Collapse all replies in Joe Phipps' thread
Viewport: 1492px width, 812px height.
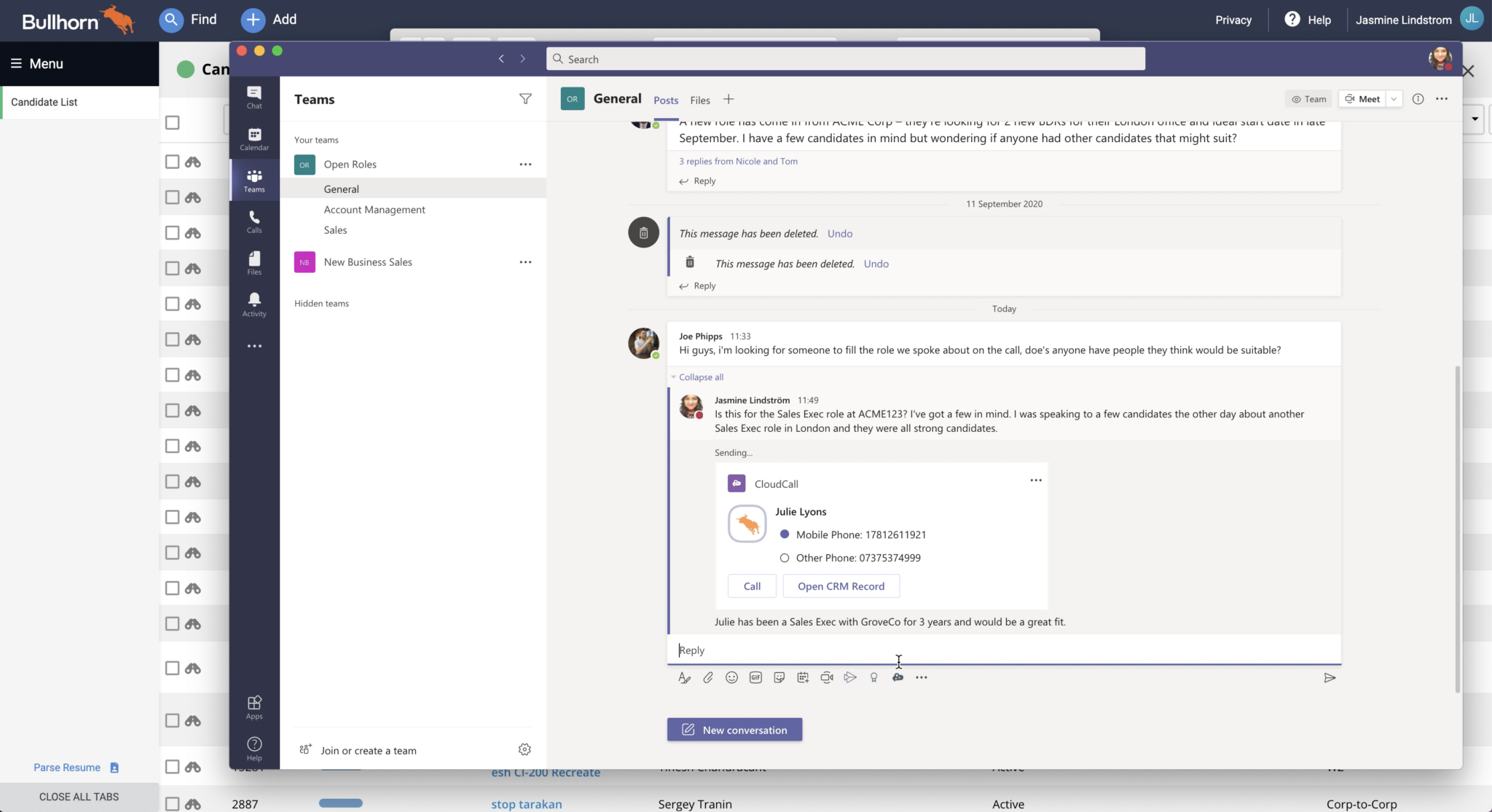point(697,377)
